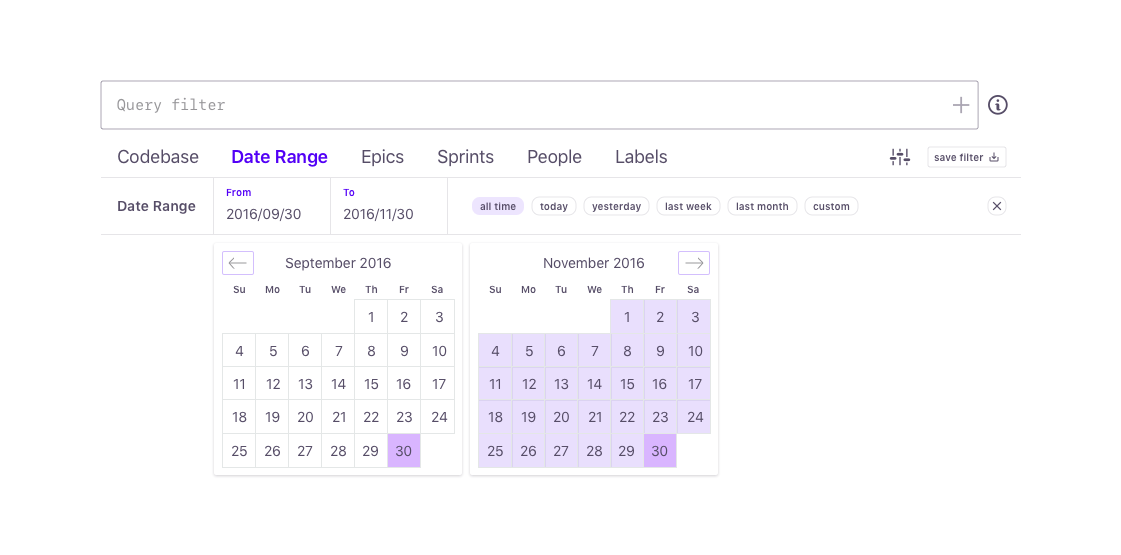Switch to the Codebase tab
1121x555 pixels.
pos(158,157)
